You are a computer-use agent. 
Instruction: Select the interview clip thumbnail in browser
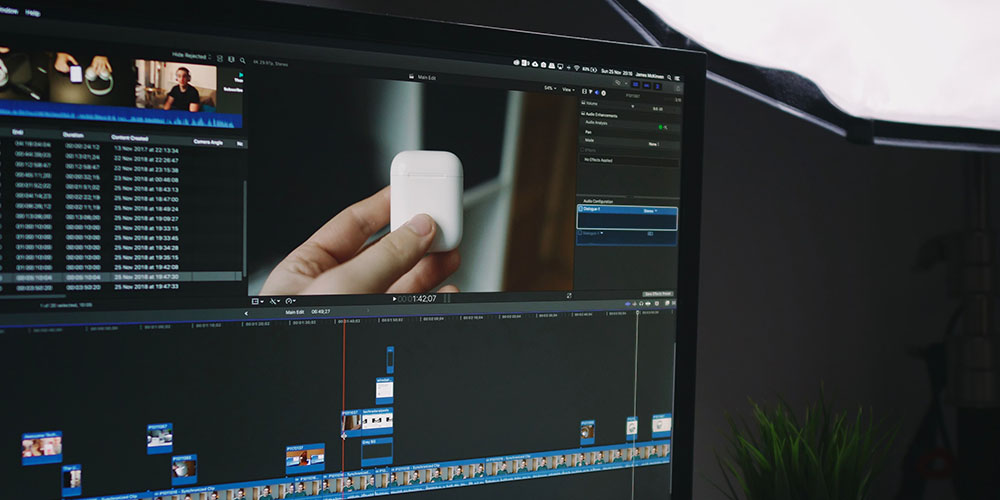[176, 87]
